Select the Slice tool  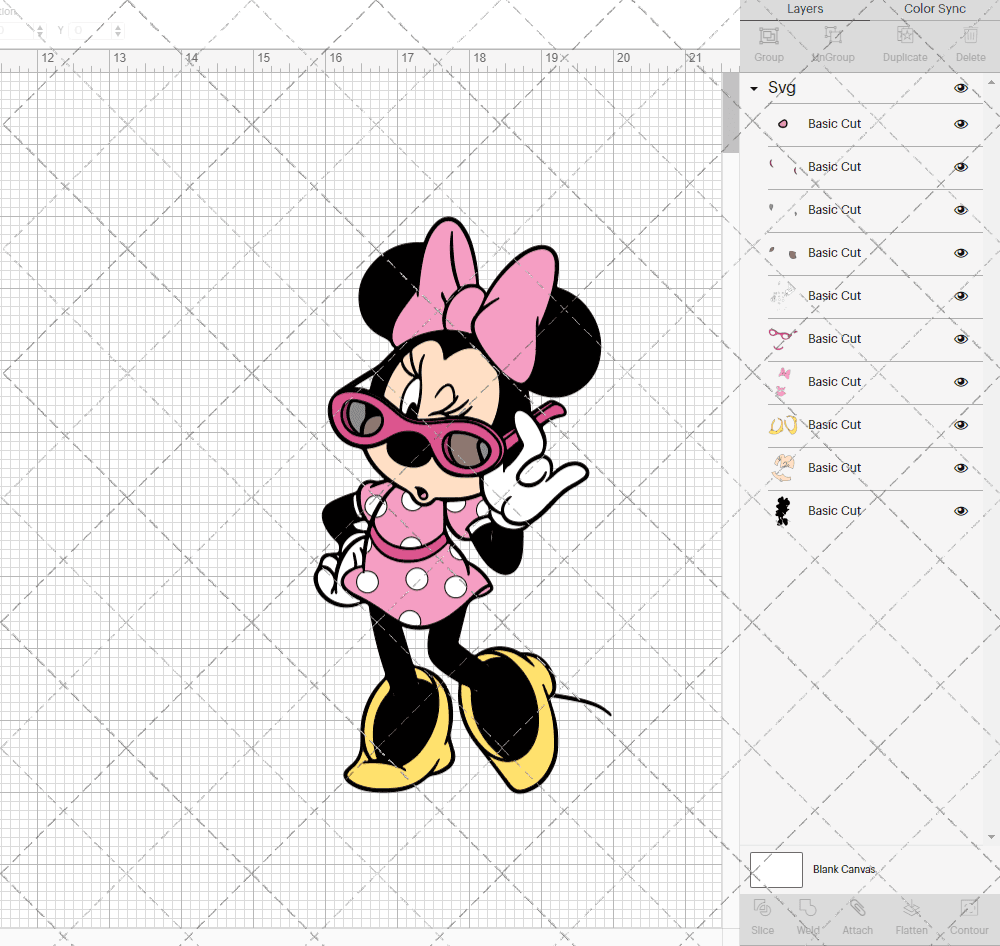[762, 917]
